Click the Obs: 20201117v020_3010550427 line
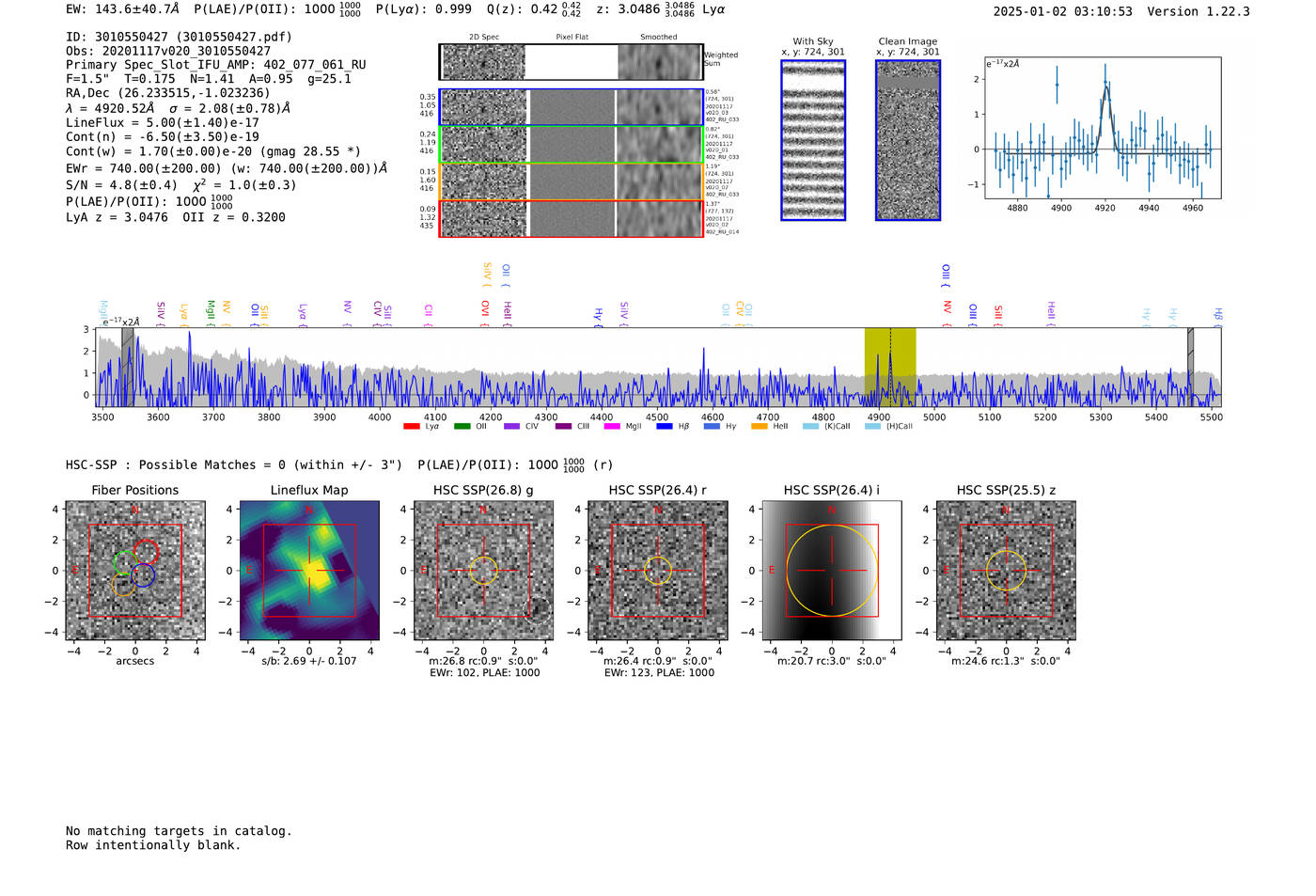This screenshot has height=896, width=1316. (x=168, y=51)
